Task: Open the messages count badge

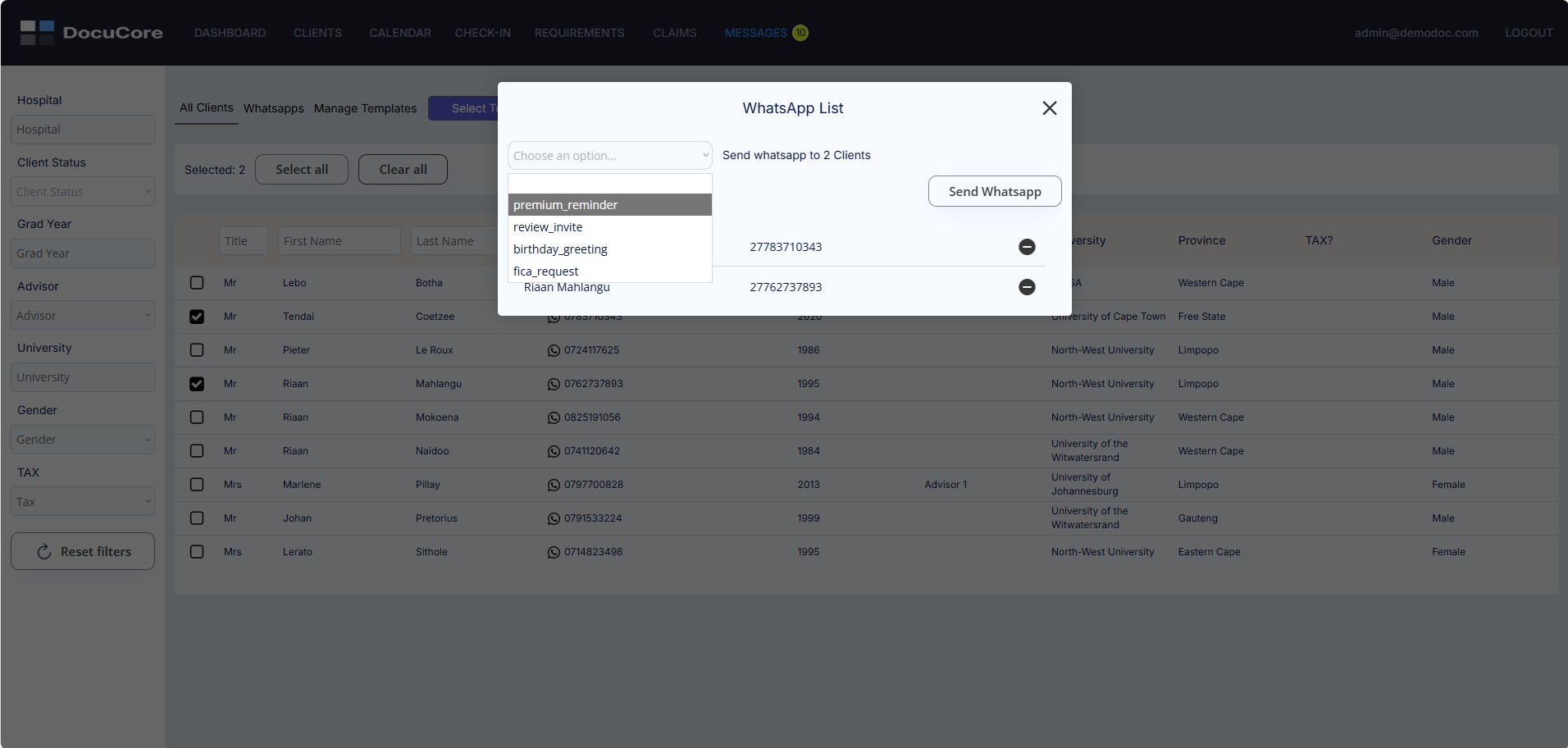Action: 800,33
